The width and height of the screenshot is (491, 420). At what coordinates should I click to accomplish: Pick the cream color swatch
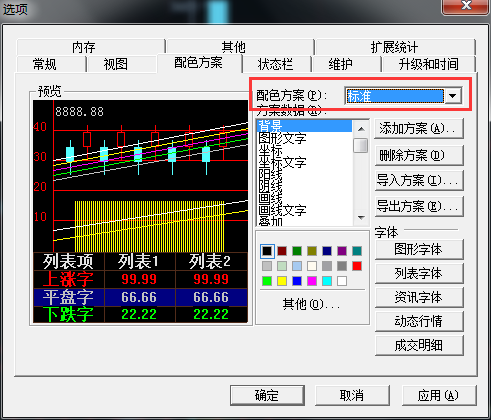point(312,266)
